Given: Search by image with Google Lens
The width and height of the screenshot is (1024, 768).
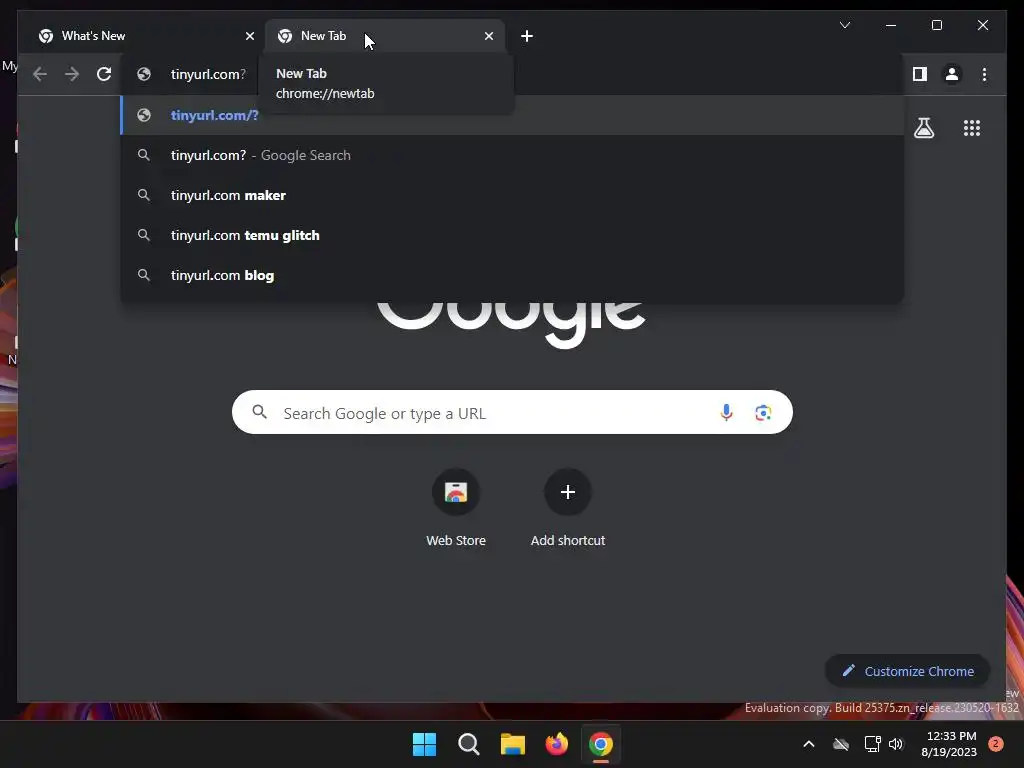Looking at the screenshot, I should click(x=763, y=413).
